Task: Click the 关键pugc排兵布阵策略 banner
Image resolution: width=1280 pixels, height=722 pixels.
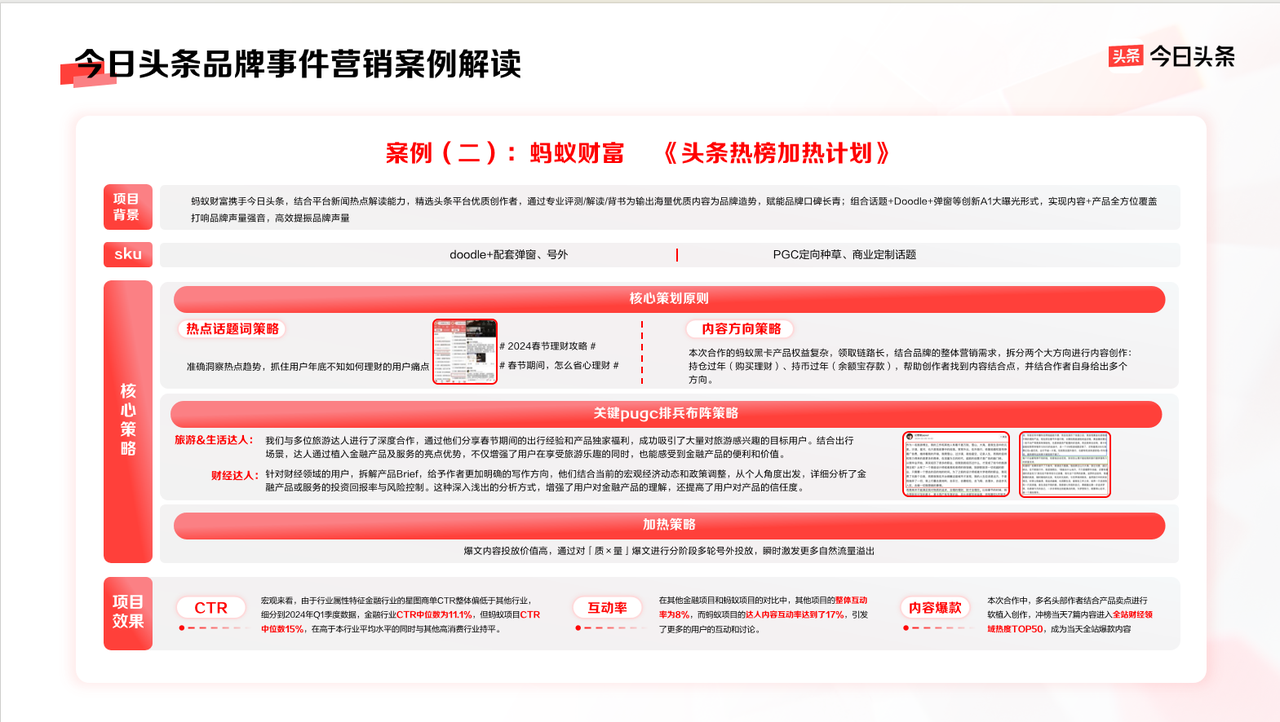Action: (665, 414)
